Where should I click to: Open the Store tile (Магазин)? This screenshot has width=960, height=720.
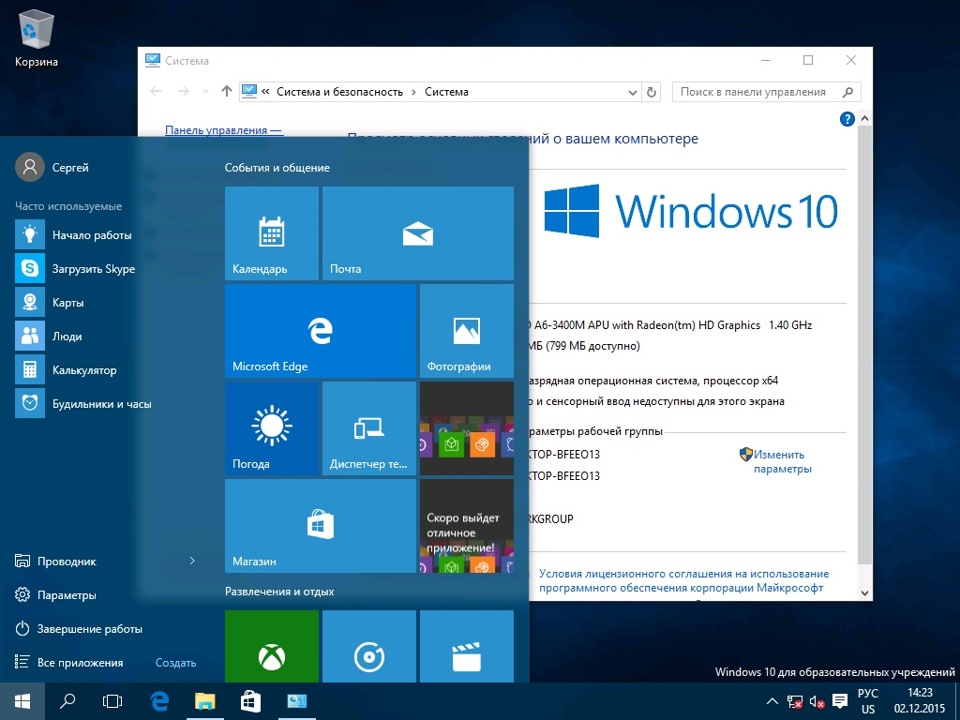320,526
